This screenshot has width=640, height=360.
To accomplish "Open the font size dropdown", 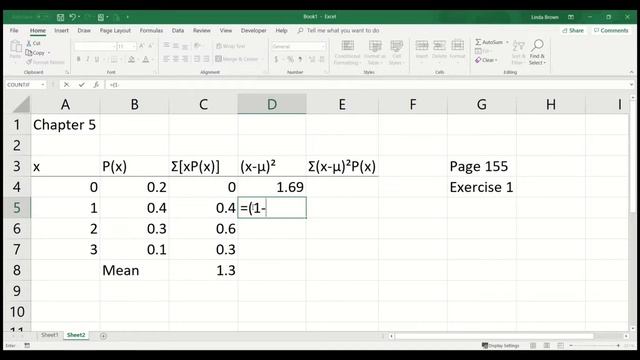I will tap(133, 47).
